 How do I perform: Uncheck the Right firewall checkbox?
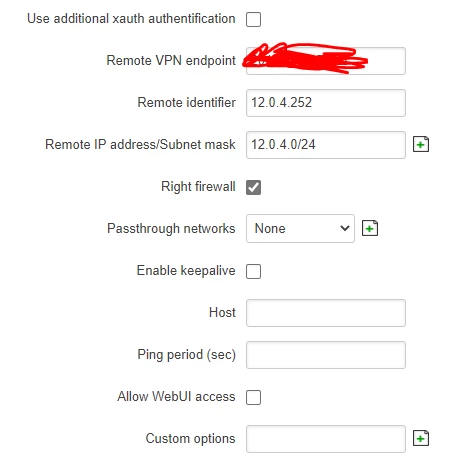253,187
